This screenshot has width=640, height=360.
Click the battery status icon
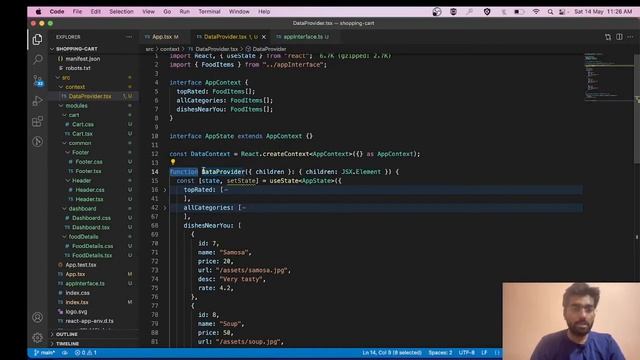tap(518, 12)
